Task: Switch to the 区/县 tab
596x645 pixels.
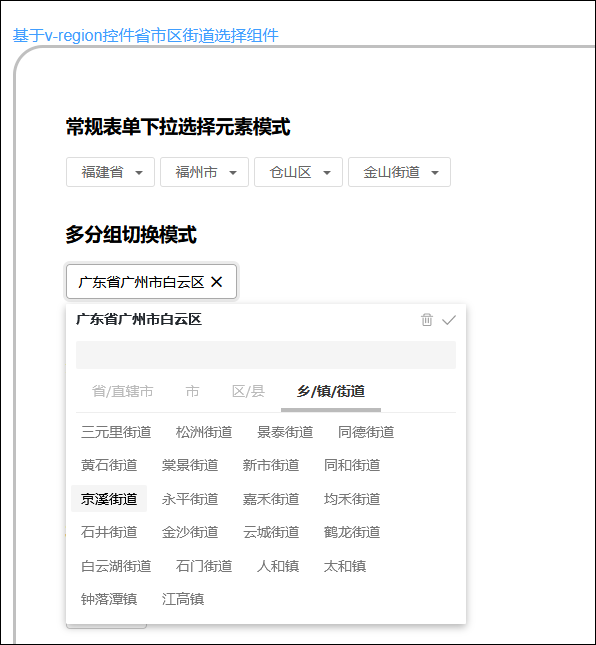Action: click(x=248, y=391)
